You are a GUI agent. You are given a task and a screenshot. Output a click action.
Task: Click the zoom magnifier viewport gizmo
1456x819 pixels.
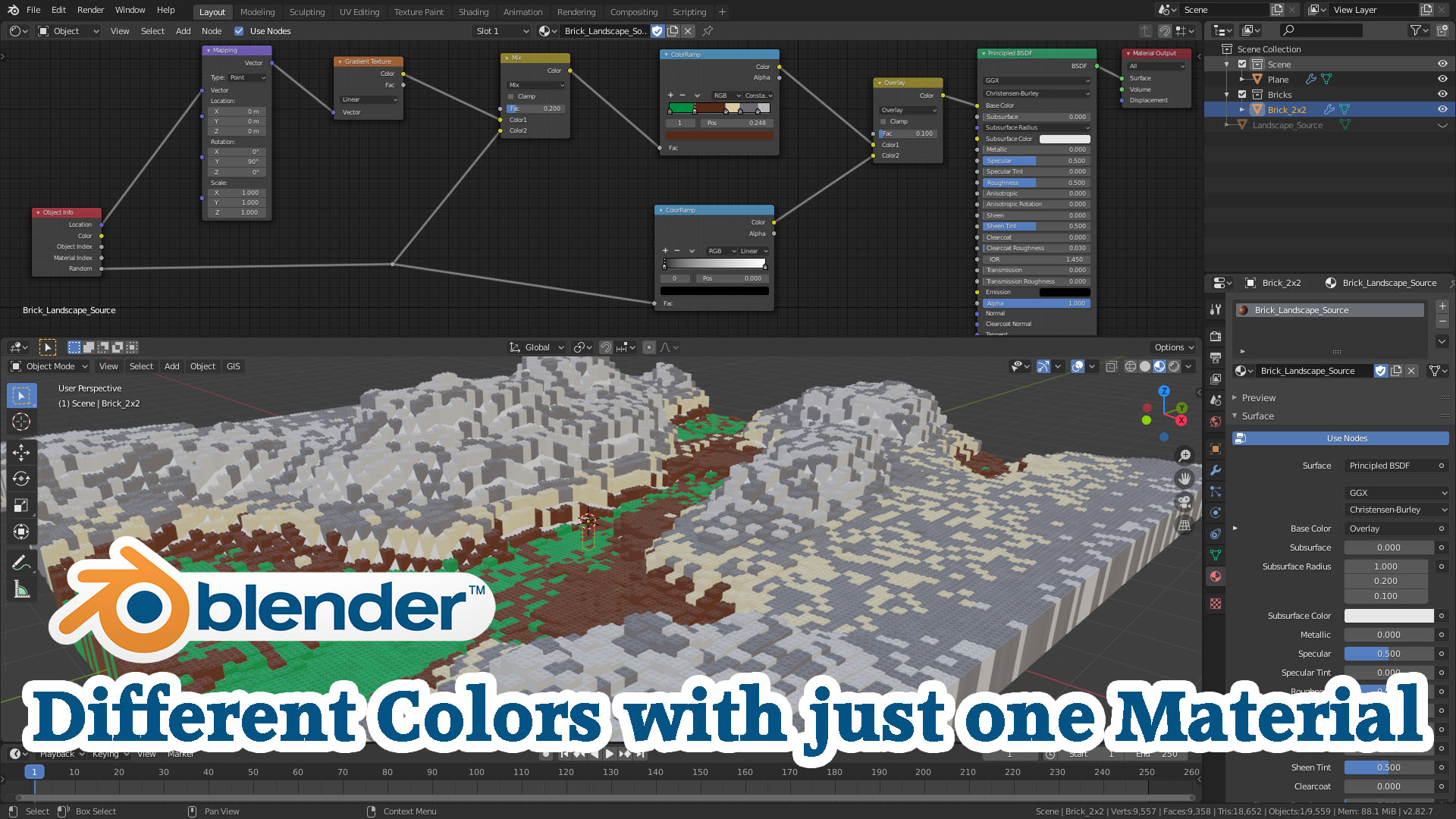[1184, 455]
